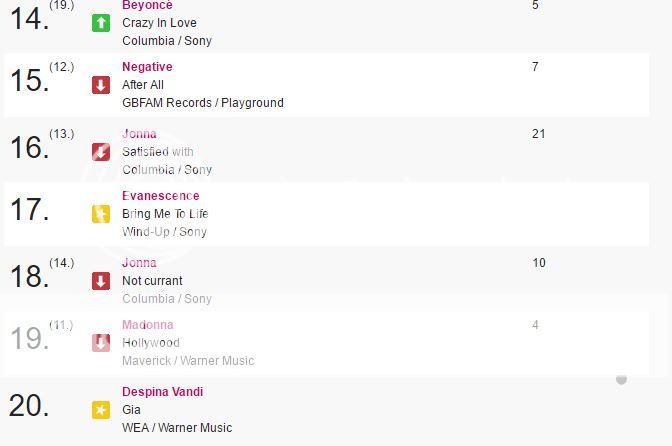Click the yellow star icon beside Bring Me To Life
This screenshot has width=672, height=446.
pyautogui.click(x=101, y=214)
